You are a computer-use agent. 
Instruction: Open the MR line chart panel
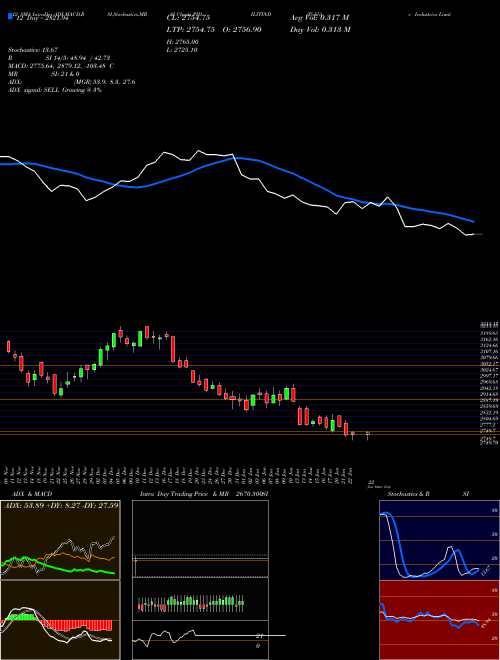coord(200,640)
